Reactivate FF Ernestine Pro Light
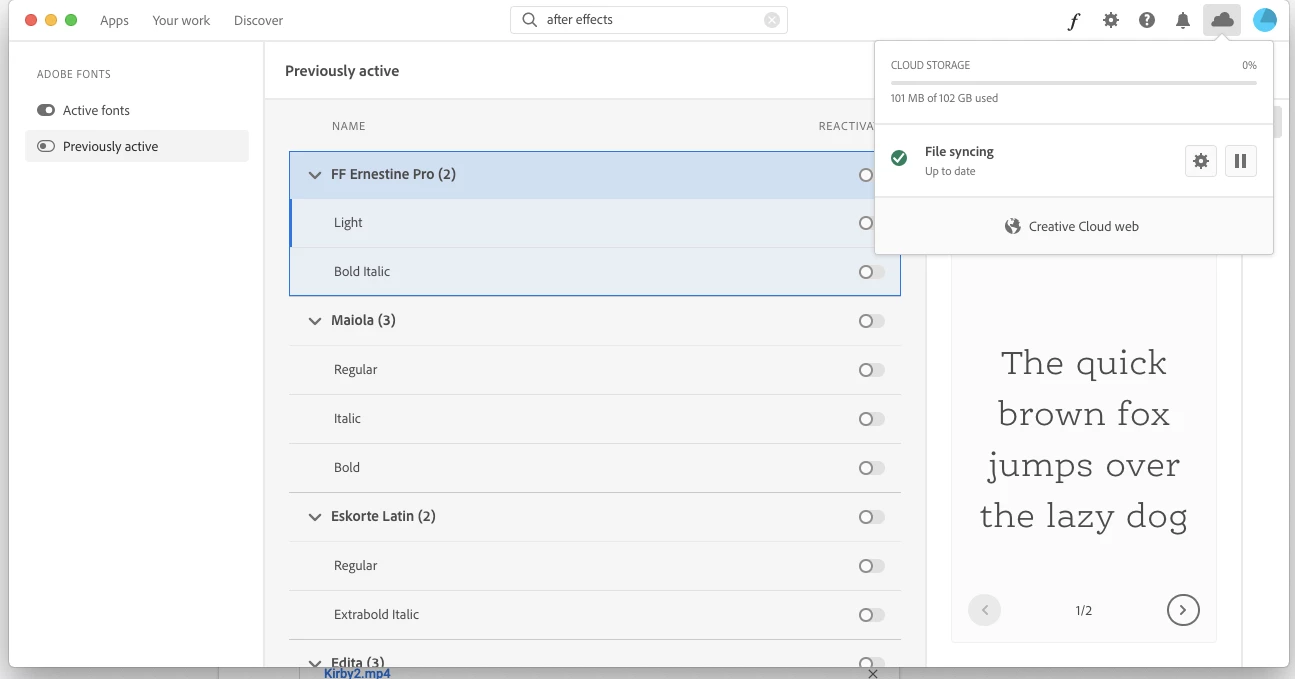The width and height of the screenshot is (1295, 679). pyautogui.click(x=867, y=223)
